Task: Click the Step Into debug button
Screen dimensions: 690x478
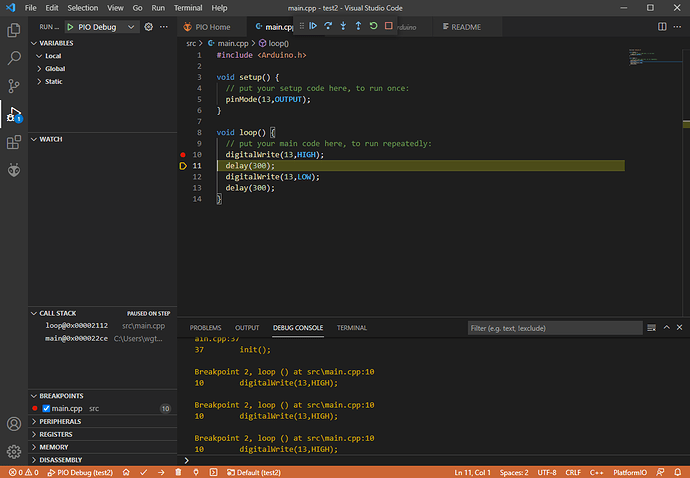Action: pyautogui.click(x=343, y=26)
